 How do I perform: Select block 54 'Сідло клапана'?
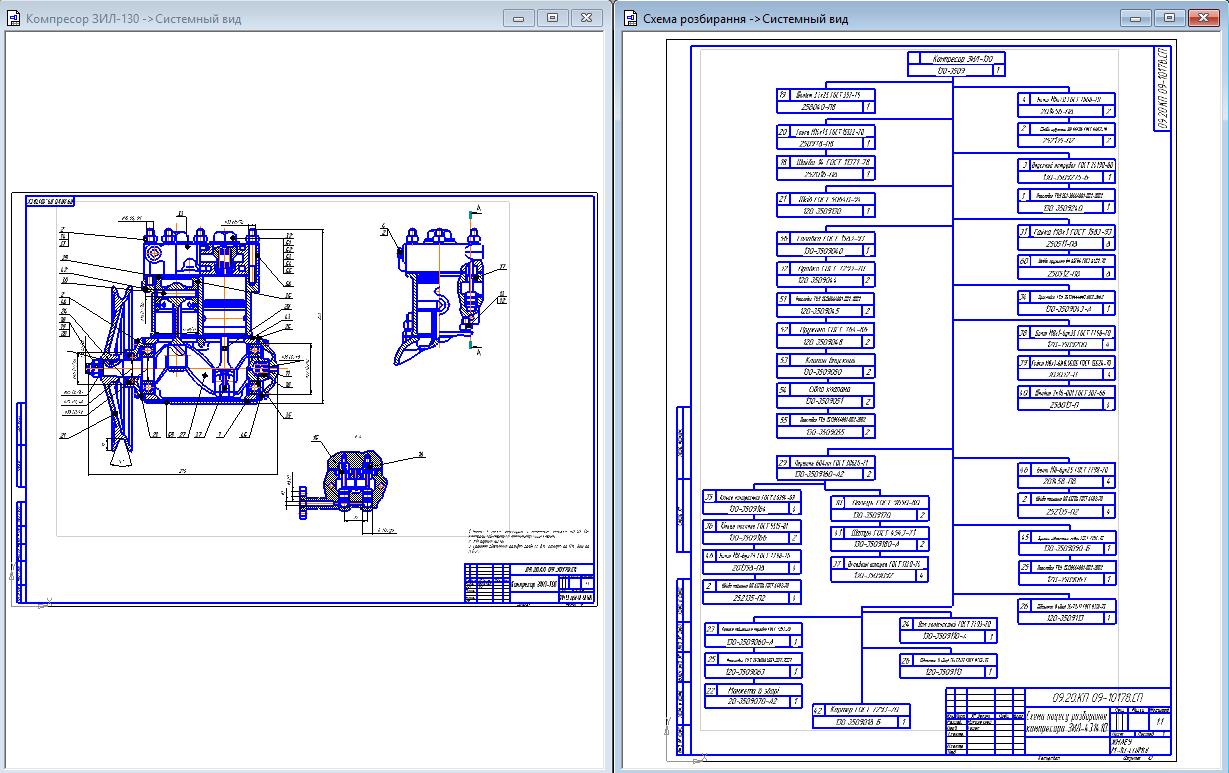click(x=827, y=395)
